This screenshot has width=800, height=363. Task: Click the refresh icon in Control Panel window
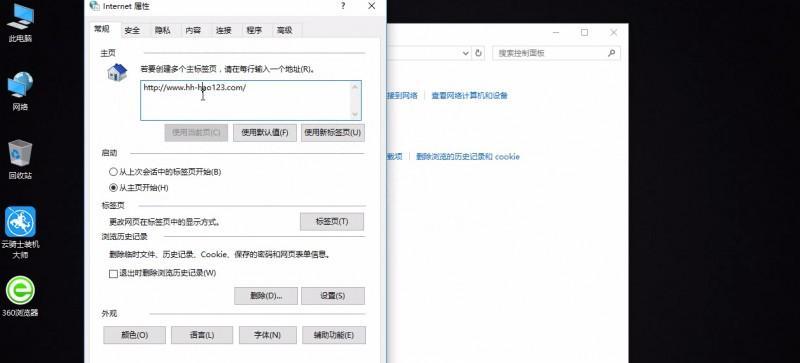[x=478, y=53]
